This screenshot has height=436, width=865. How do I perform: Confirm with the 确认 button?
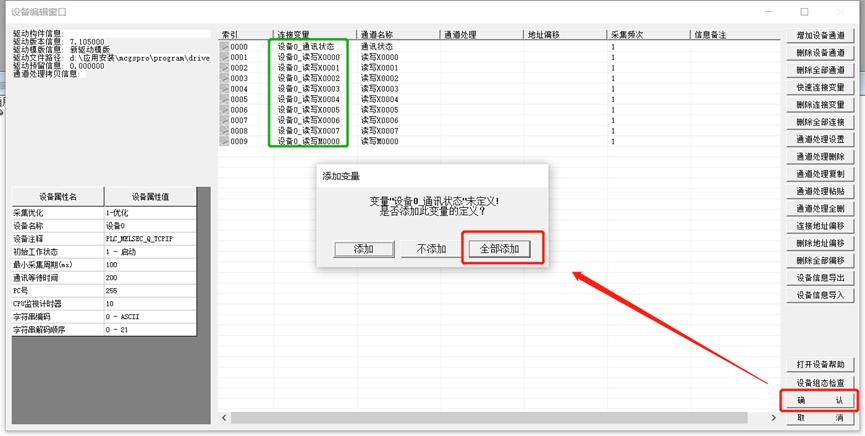[x=820, y=400]
